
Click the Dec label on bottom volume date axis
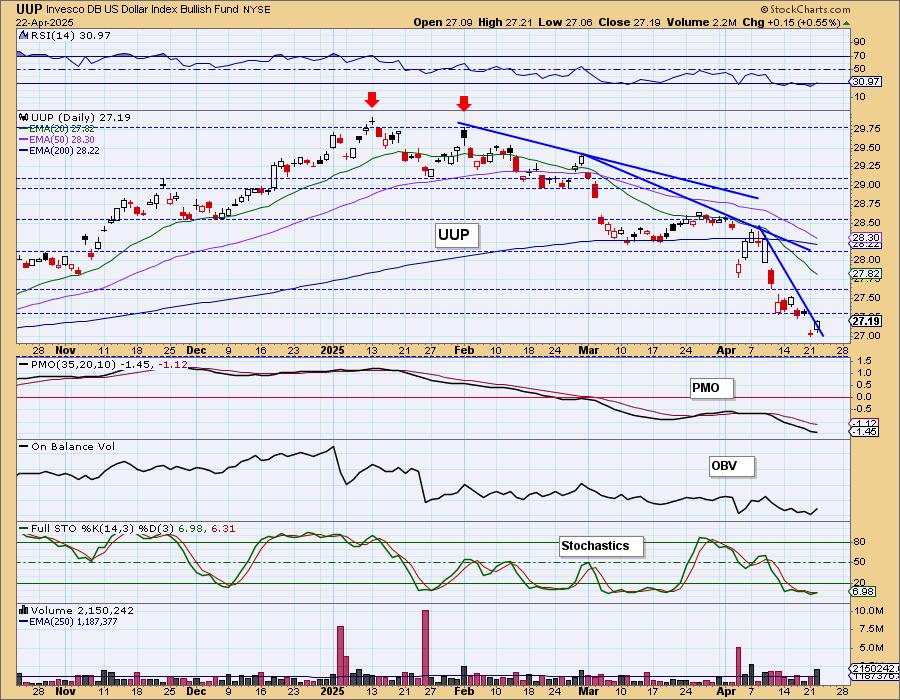pos(196,691)
